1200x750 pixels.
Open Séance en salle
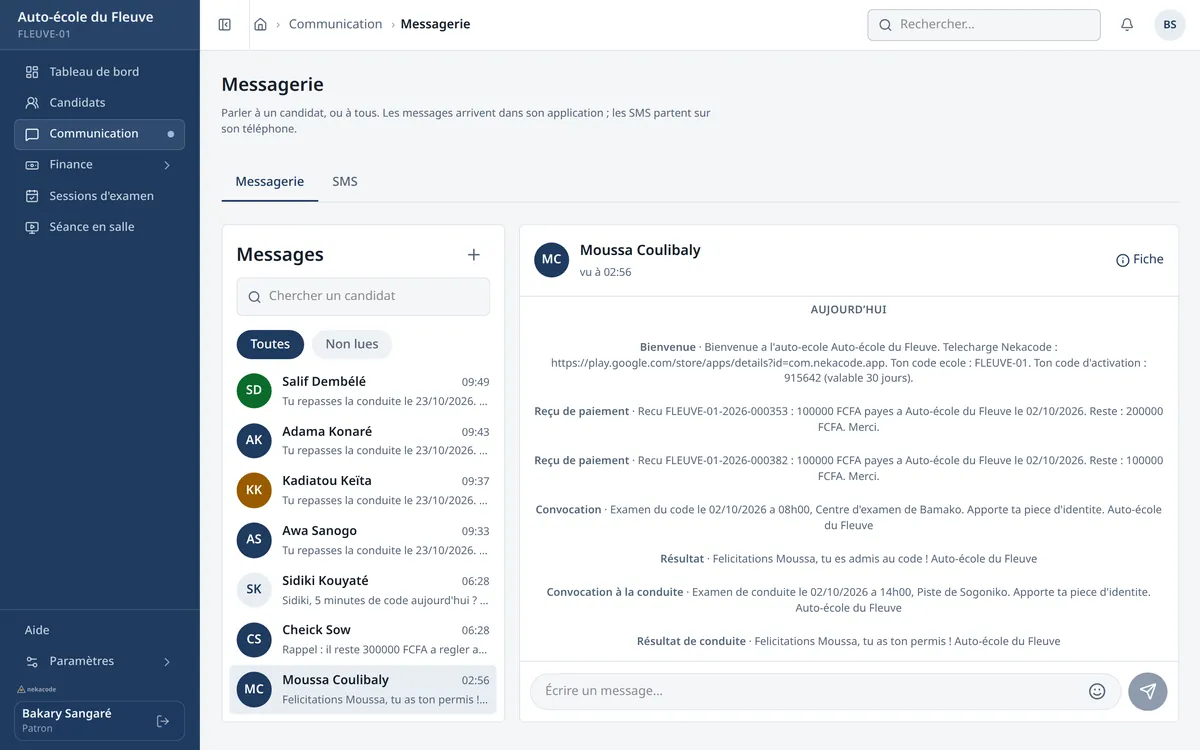100,227
